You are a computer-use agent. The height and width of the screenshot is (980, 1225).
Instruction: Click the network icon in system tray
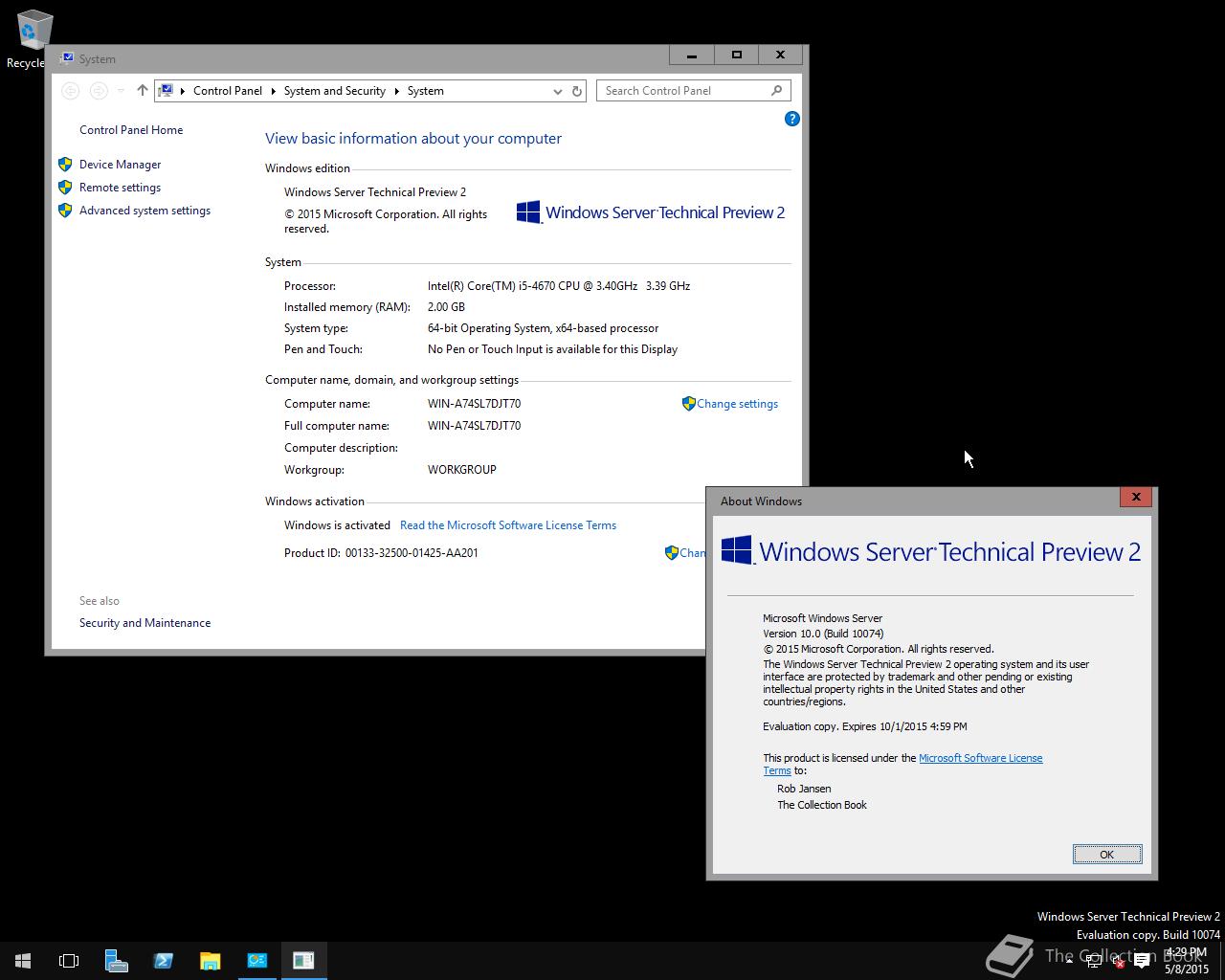coord(1094,962)
